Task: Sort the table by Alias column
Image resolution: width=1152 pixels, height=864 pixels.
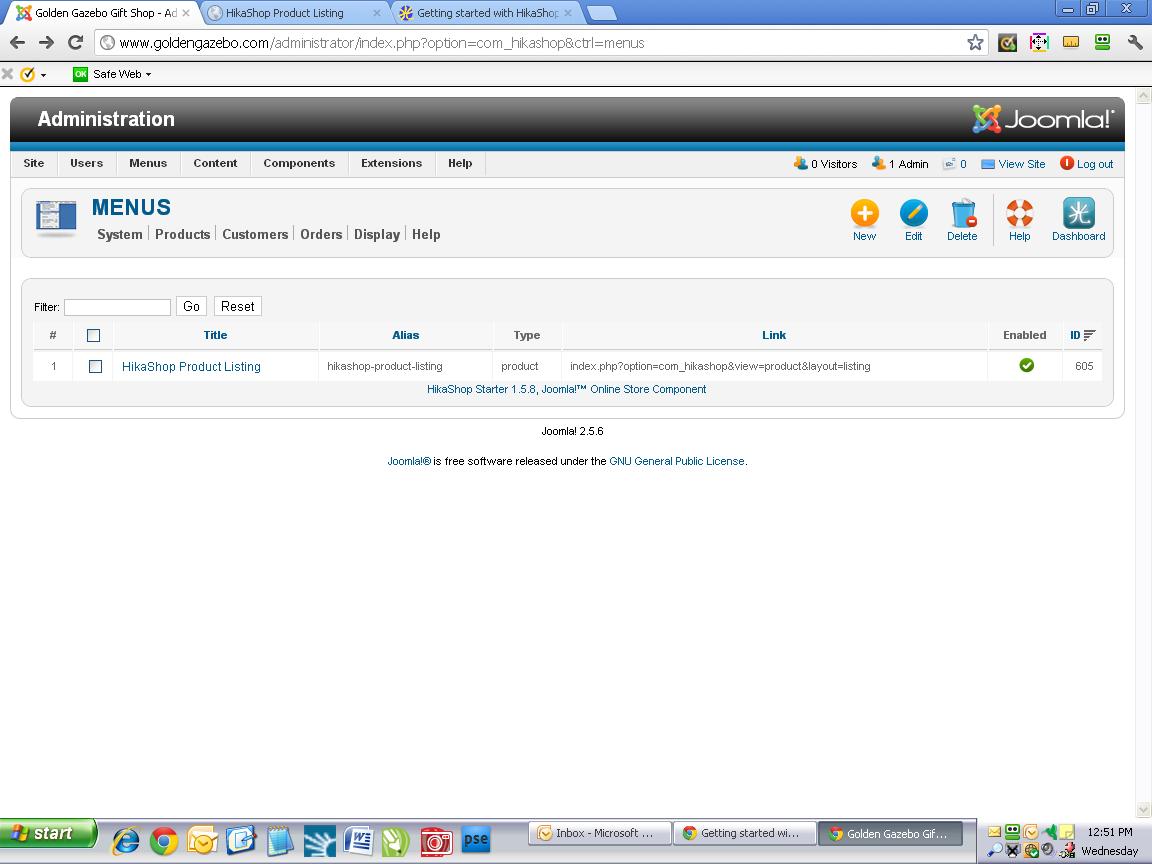Action: coord(406,335)
